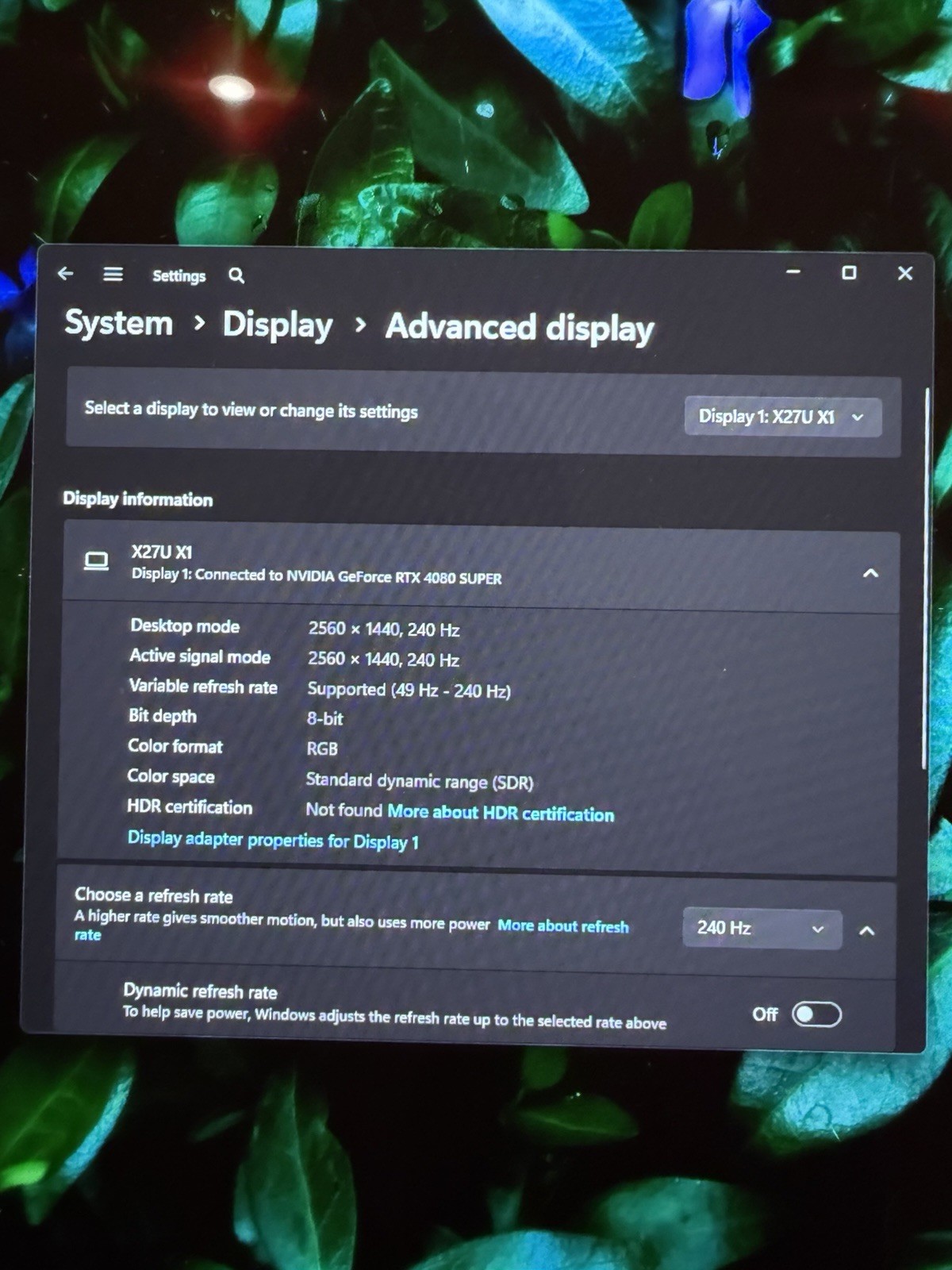Maximize the Settings window
Viewport: 952px width, 1270px height.
pyautogui.click(x=849, y=272)
